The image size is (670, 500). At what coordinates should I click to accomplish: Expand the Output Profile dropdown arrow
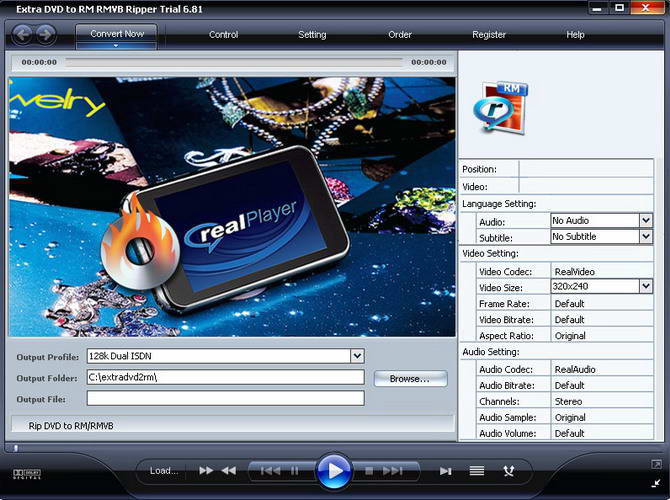357,356
